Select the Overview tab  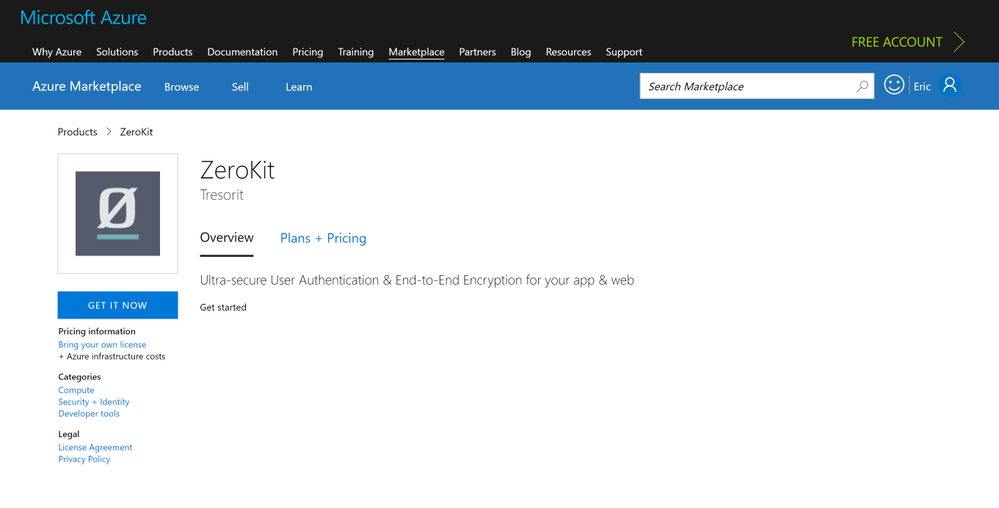point(227,238)
